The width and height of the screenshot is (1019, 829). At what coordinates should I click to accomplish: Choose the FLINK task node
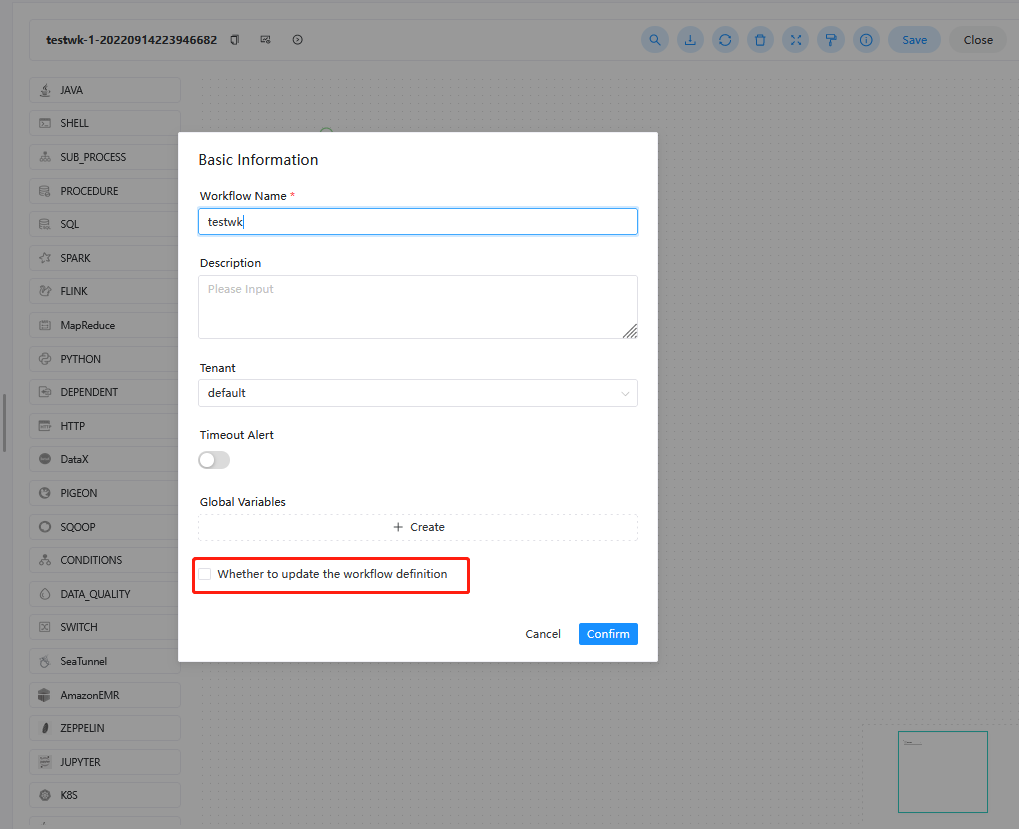click(105, 291)
